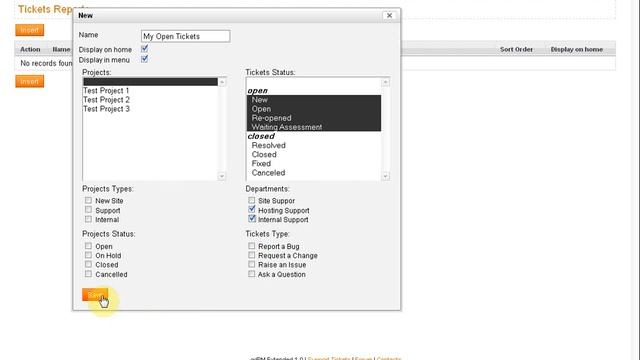This screenshot has height=360, width=640.
Task: Check the Open projects status checkbox
Action: [x=88, y=246]
